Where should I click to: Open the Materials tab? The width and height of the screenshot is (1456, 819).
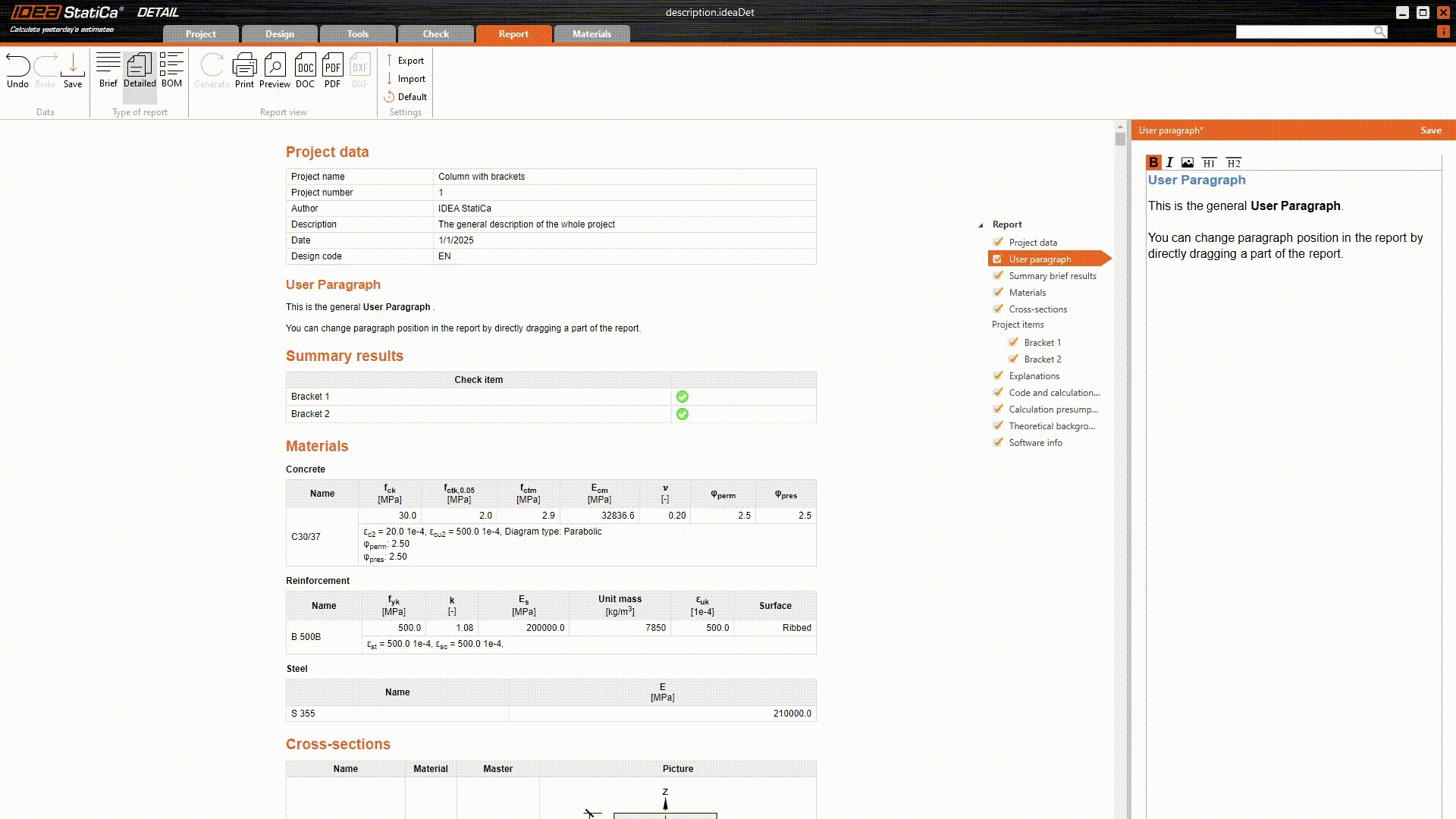(591, 34)
